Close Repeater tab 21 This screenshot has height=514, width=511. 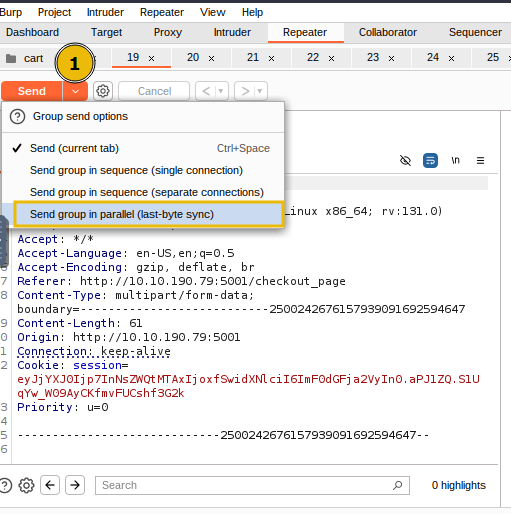point(271,58)
